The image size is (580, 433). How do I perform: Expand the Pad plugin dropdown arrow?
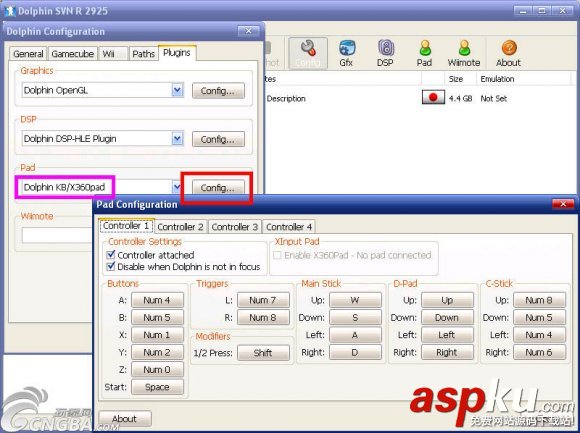(x=176, y=187)
